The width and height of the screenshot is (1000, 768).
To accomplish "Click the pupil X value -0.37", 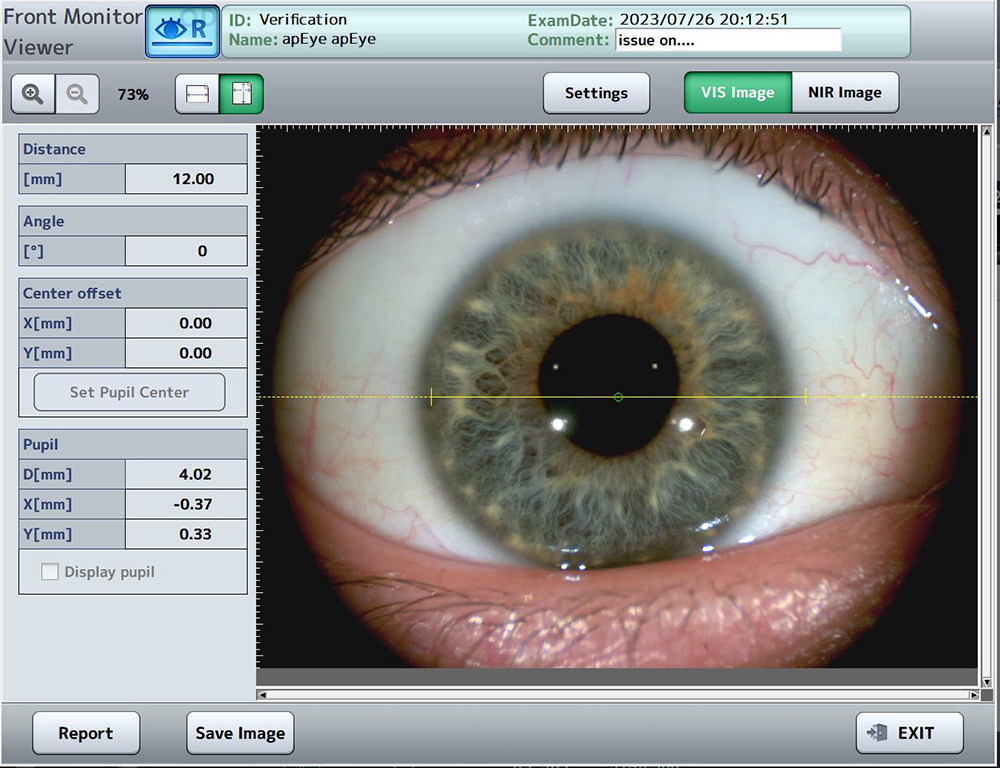I will coord(186,504).
